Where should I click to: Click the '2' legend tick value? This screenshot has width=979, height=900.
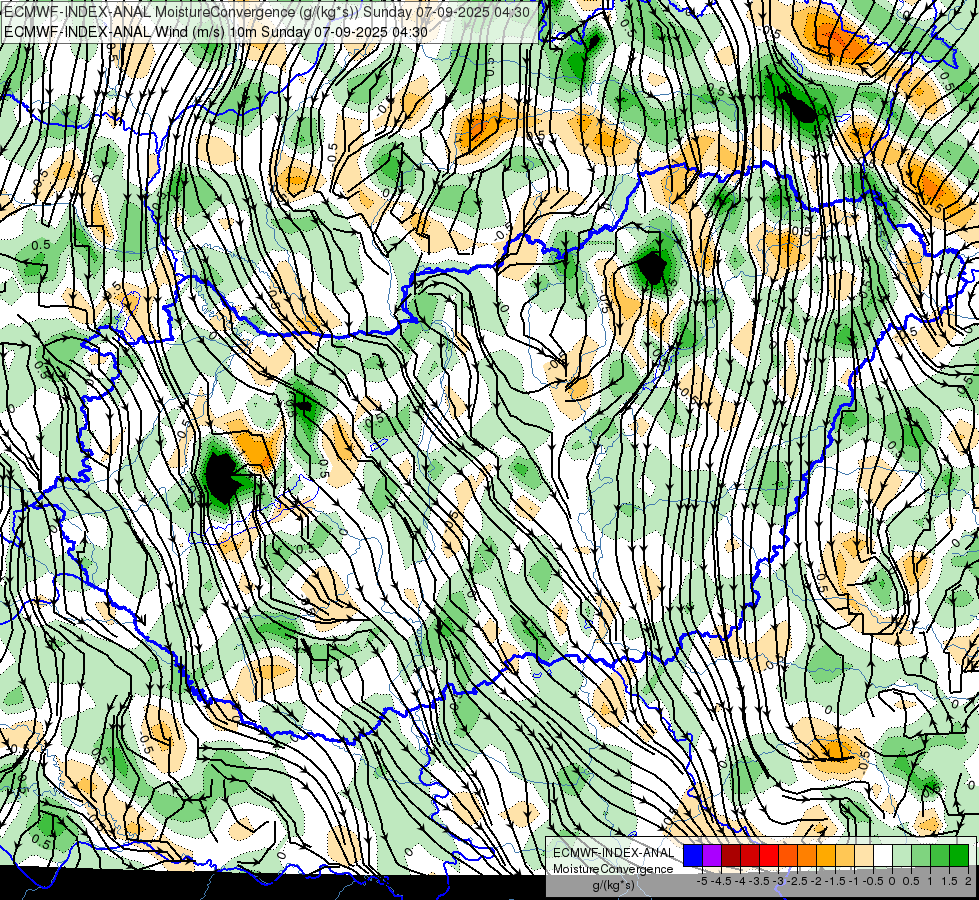pyautogui.click(x=968, y=881)
